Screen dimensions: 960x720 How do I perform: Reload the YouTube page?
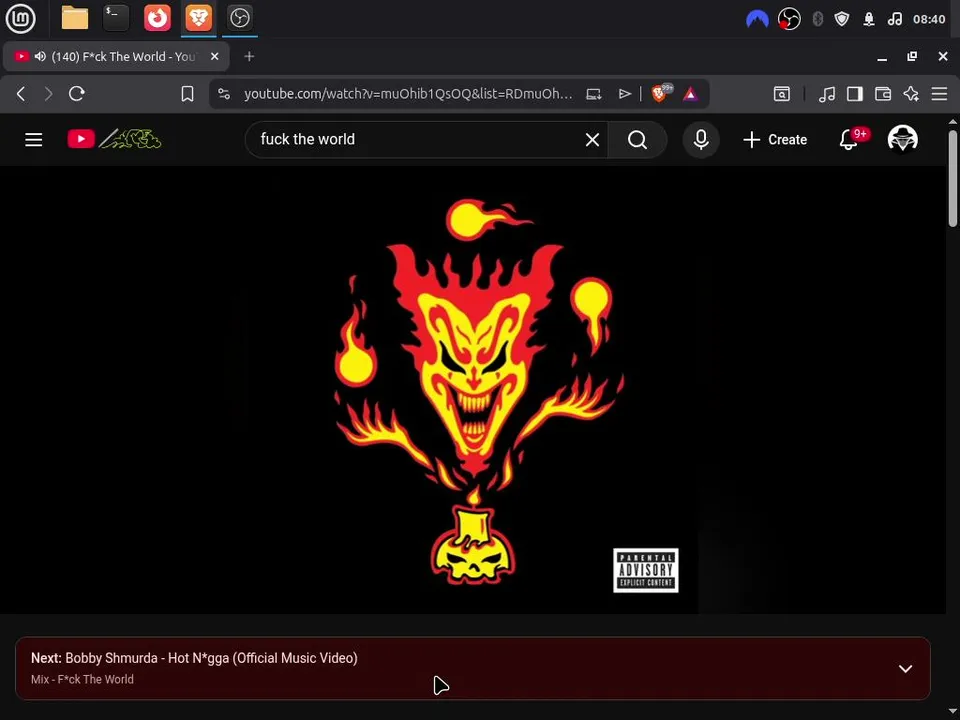click(x=77, y=94)
